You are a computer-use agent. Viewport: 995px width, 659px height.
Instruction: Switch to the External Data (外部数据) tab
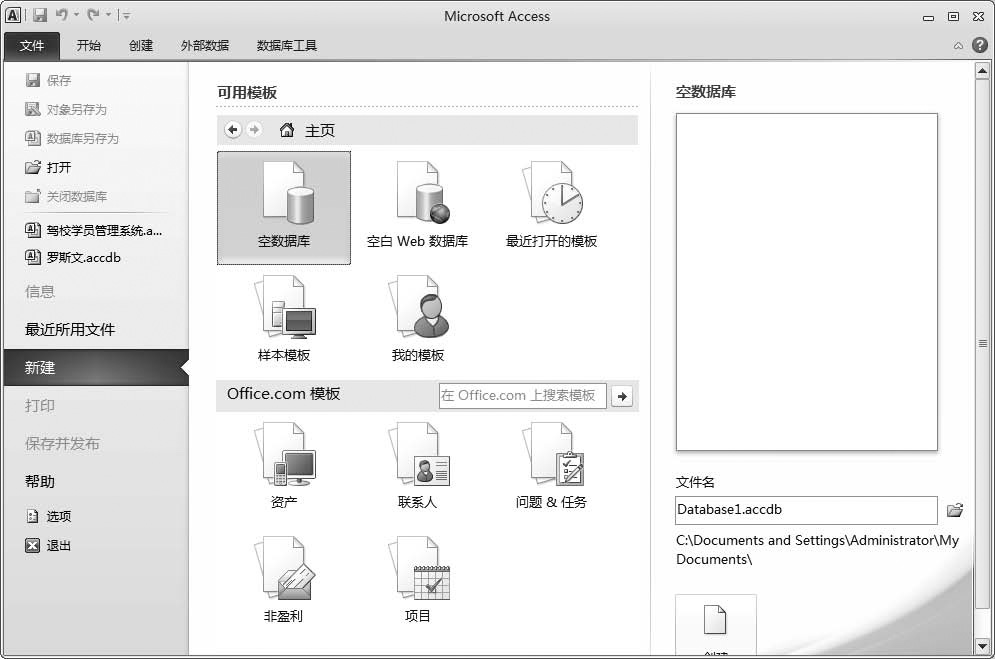click(205, 46)
